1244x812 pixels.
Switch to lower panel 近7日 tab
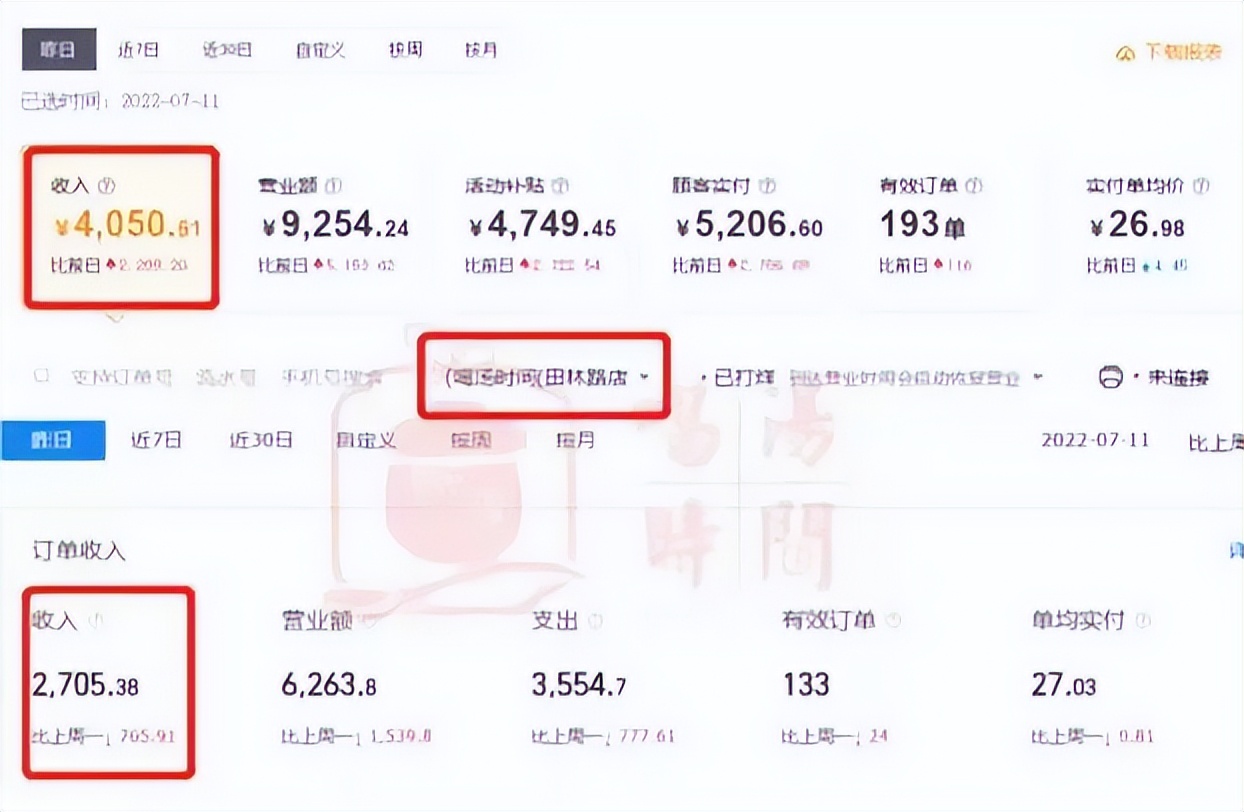[157, 440]
